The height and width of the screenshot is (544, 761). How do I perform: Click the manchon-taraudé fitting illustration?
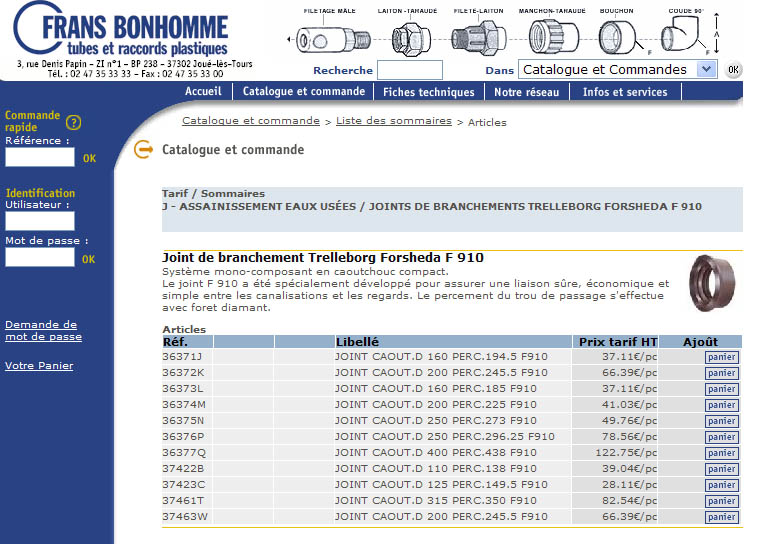coord(553,36)
